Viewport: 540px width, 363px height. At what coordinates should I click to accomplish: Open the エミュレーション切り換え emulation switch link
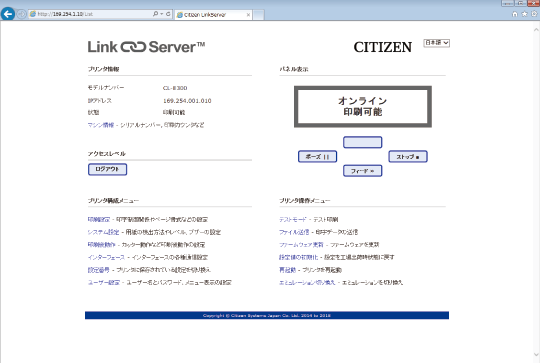click(307, 282)
